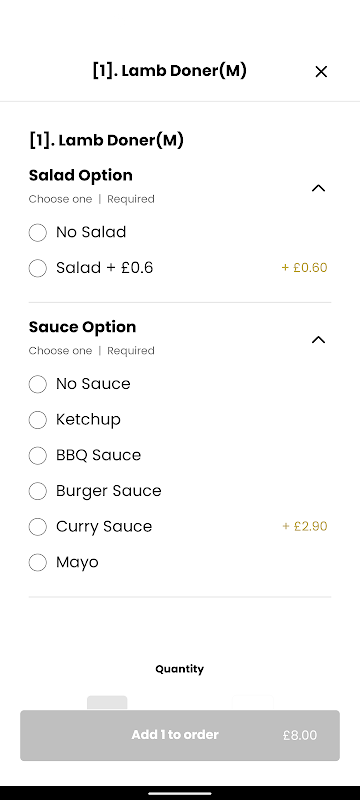Tap the £8.00 total on order button
The image size is (360, 800).
click(300, 735)
